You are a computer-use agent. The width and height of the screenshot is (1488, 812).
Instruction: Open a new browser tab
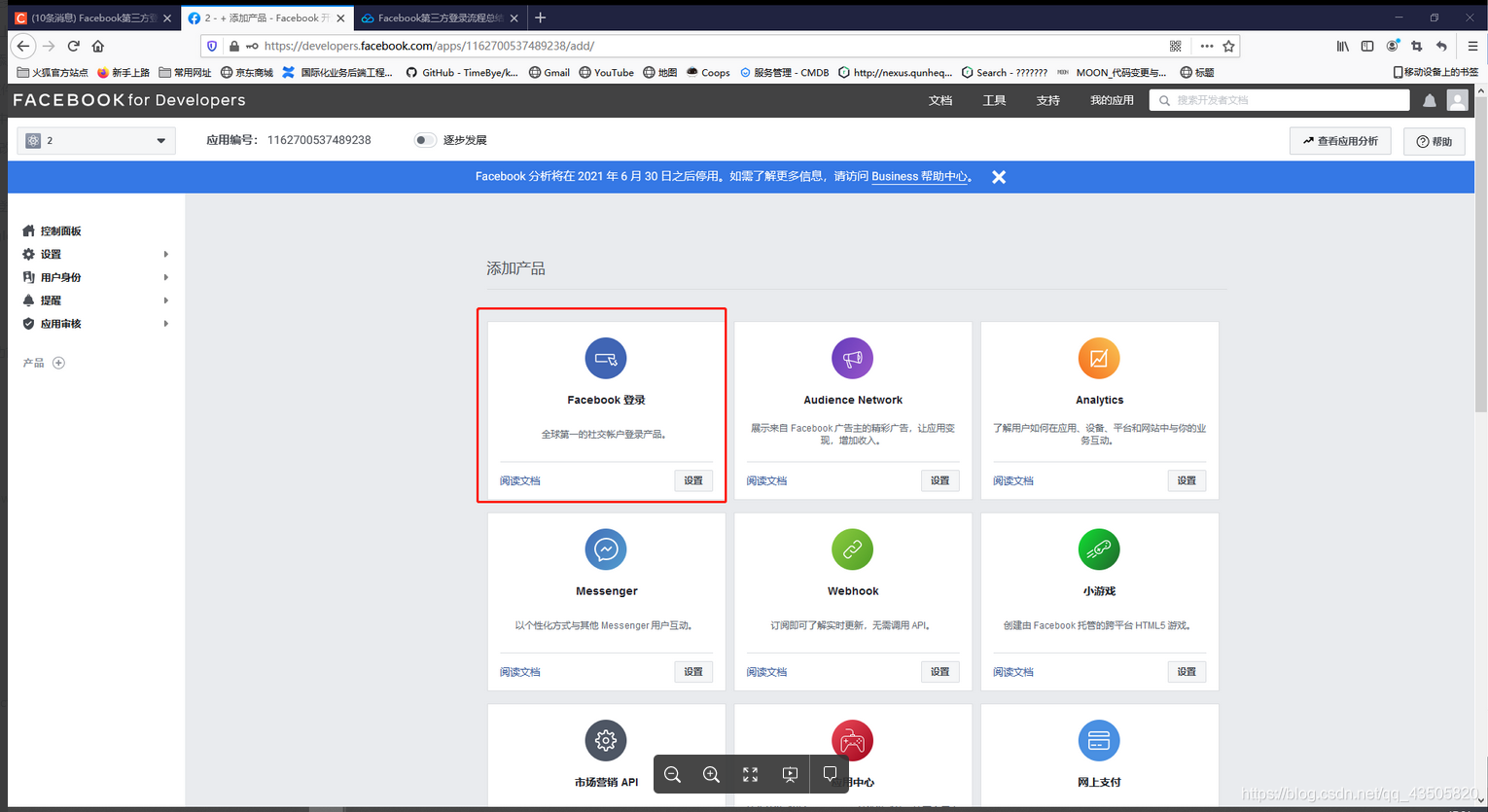541,18
